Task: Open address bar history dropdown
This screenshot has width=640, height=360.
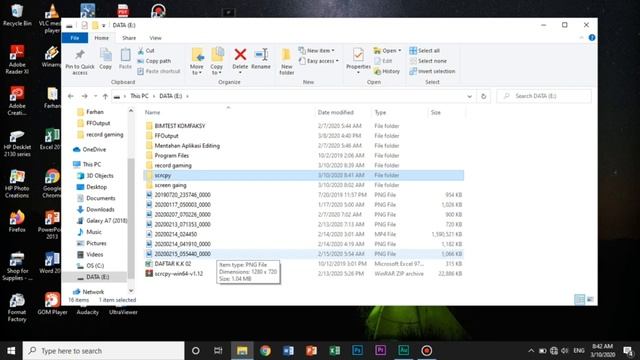Action: (469, 96)
